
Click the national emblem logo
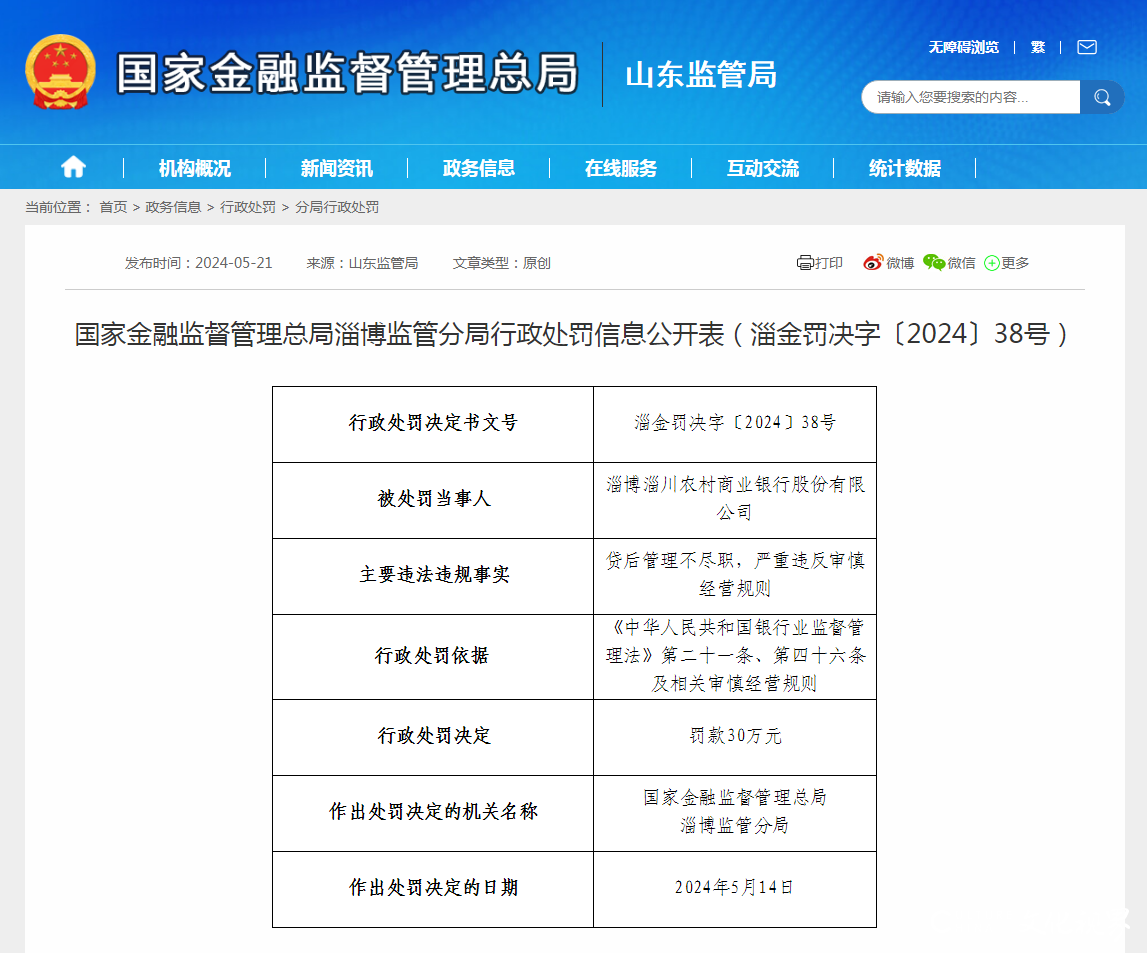[x=60, y=72]
